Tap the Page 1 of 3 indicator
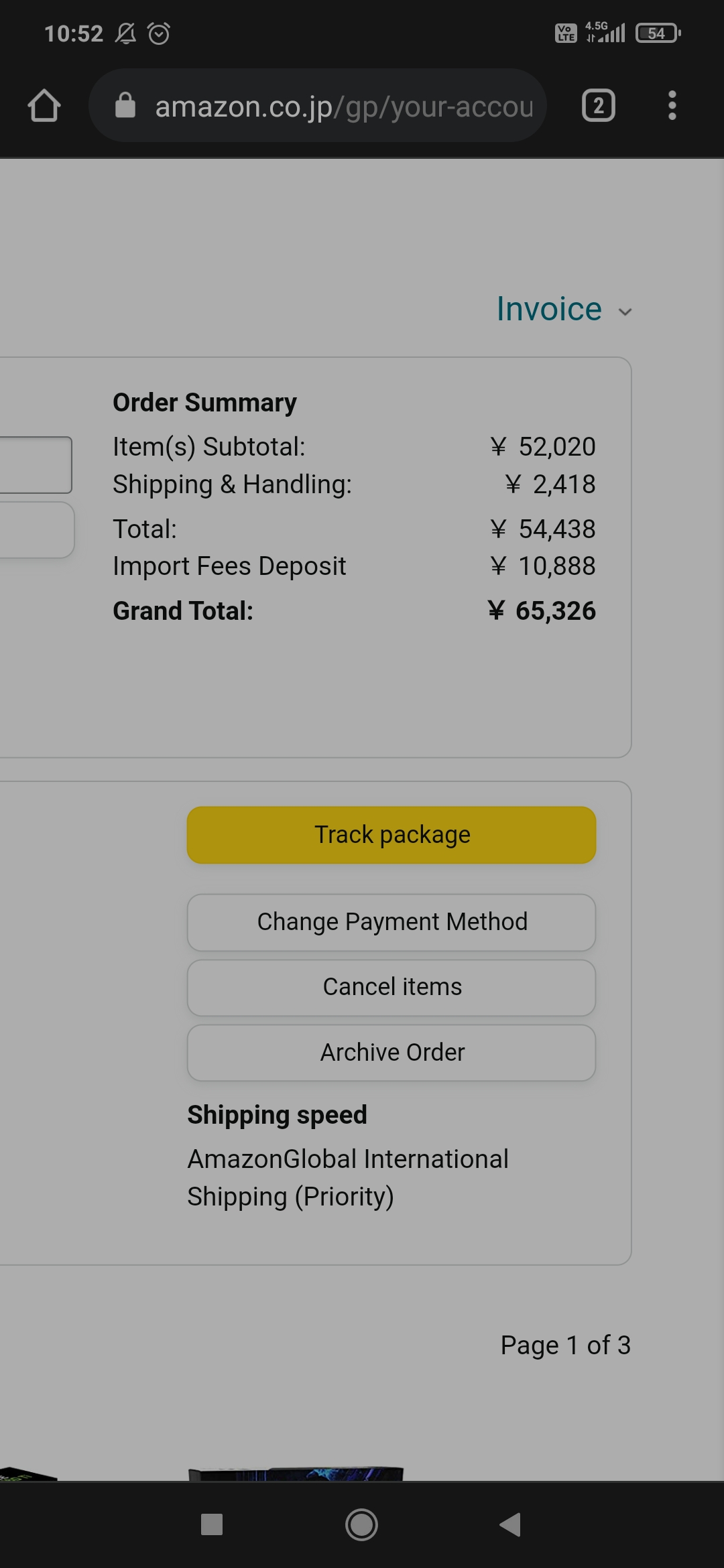The height and width of the screenshot is (1568, 724). coord(565,1345)
